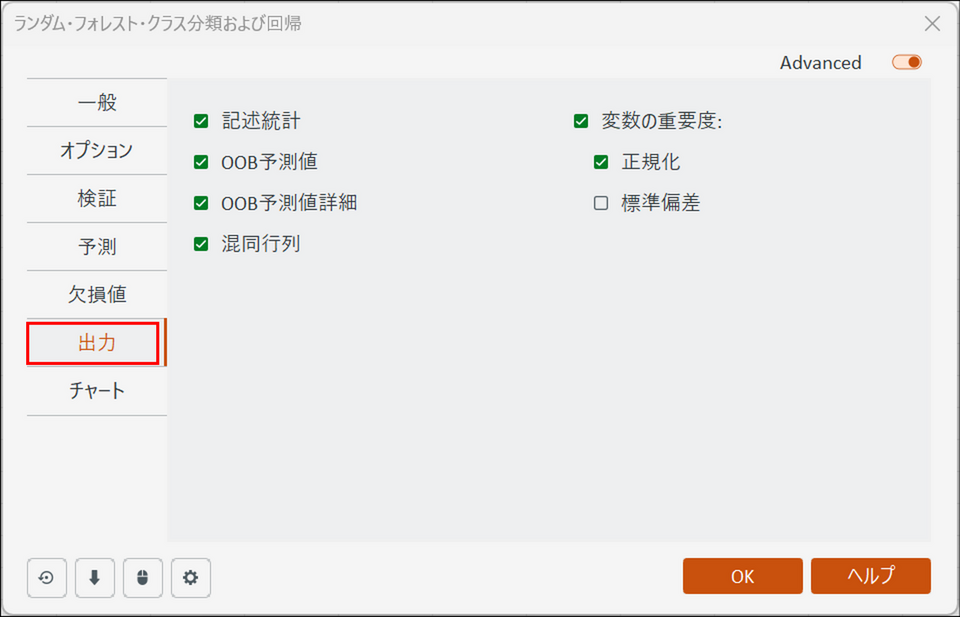Turn off the Advanced toggle switch
This screenshot has width=960, height=617.
pos(907,62)
